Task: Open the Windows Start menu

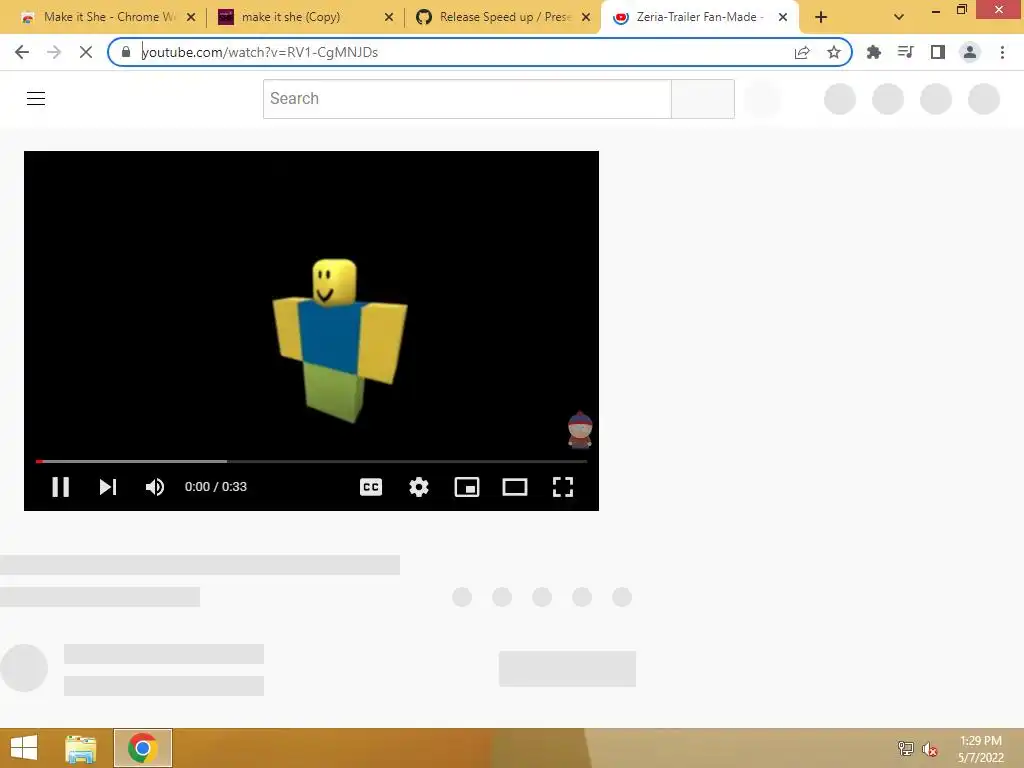Action: click(x=24, y=748)
